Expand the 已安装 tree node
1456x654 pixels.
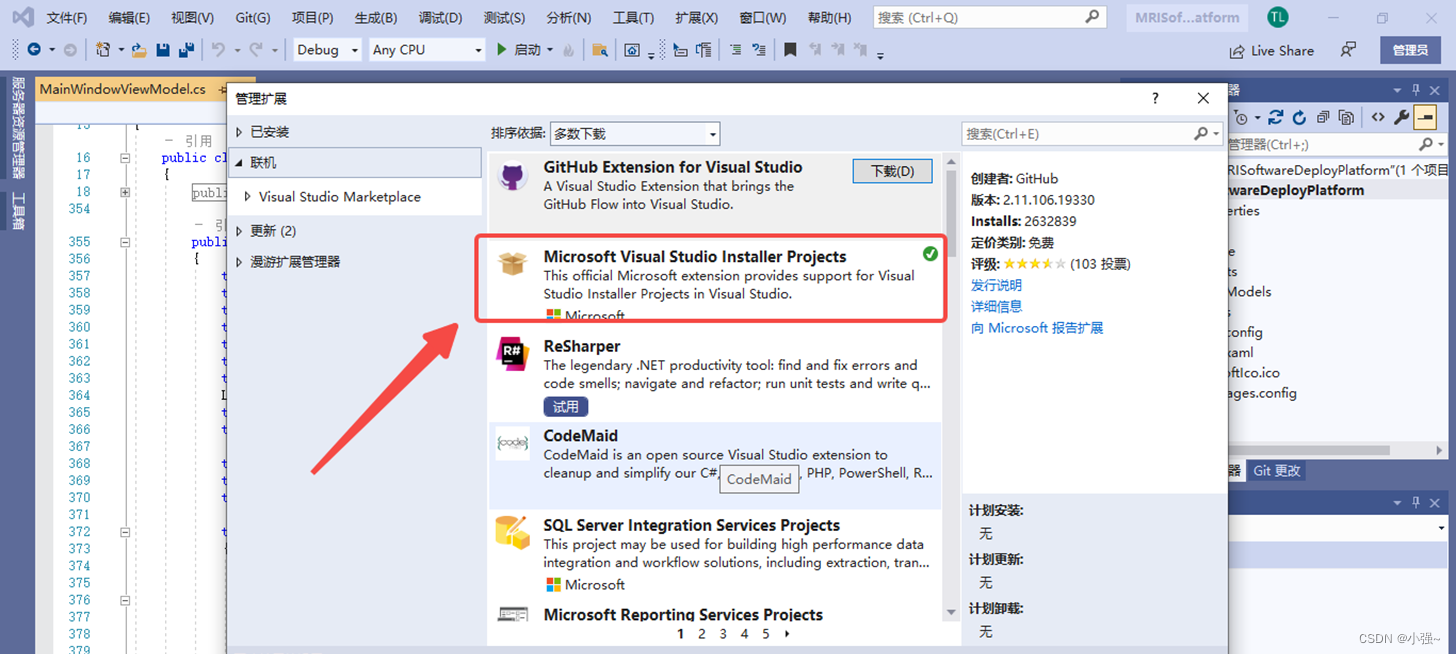coord(239,132)
